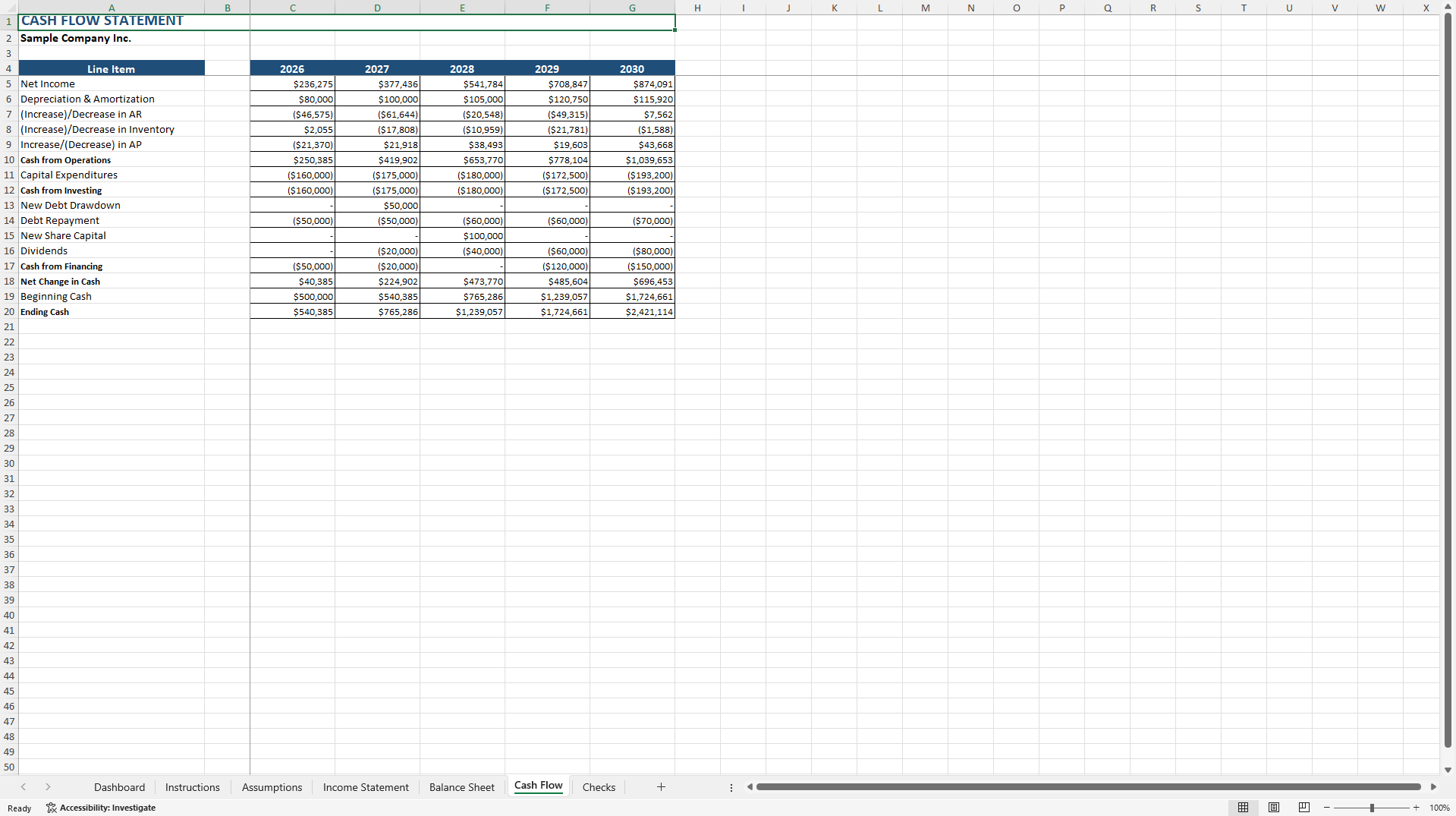Screen dimensions: 1456x816
Task: Click the Capital Expenditures label cell
Action: pos(112,175)
